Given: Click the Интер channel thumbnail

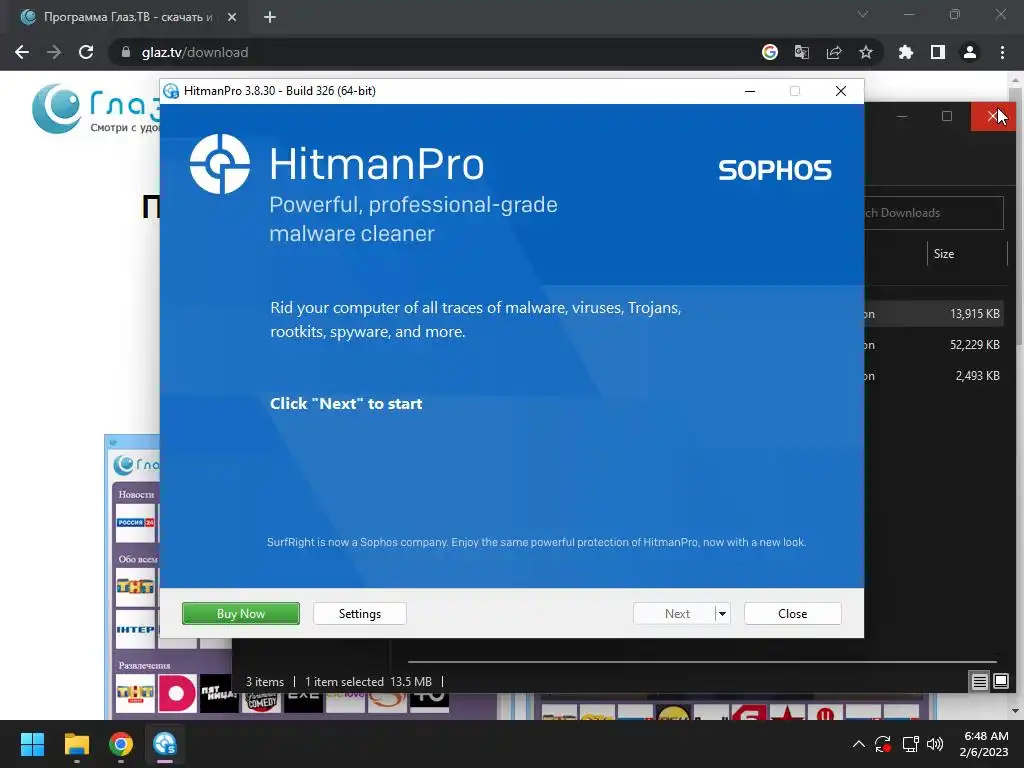Looking at the screenshot, I should pos(136,629).
